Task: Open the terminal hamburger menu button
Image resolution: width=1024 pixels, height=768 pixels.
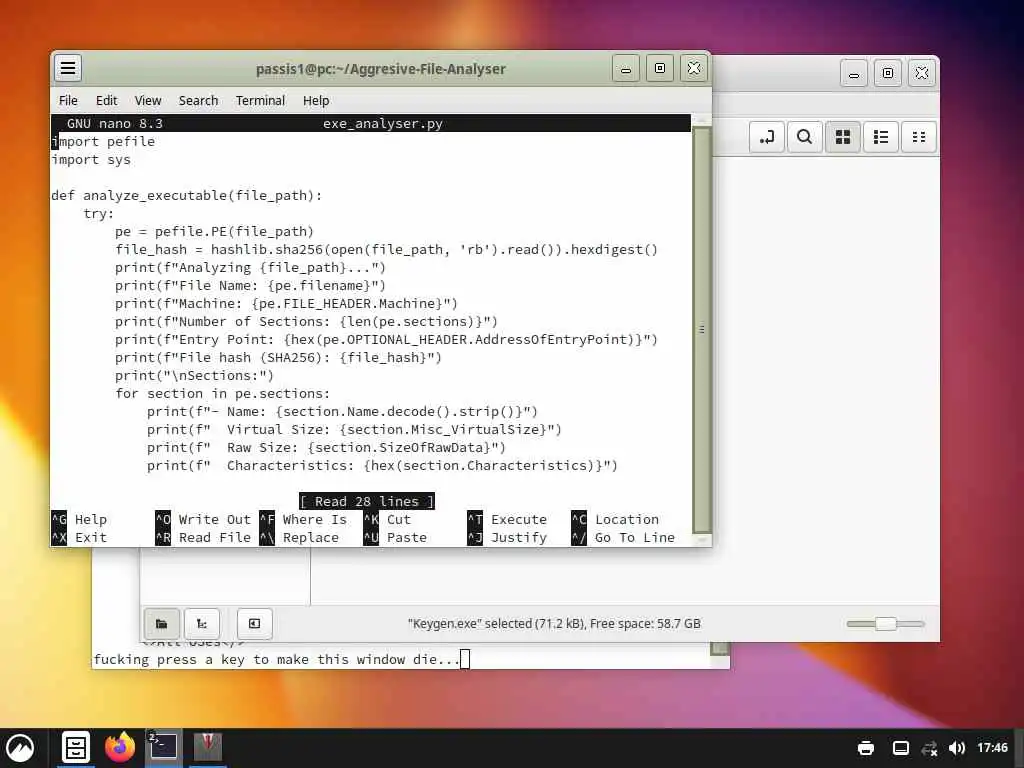Action: (x=68, y=68)
